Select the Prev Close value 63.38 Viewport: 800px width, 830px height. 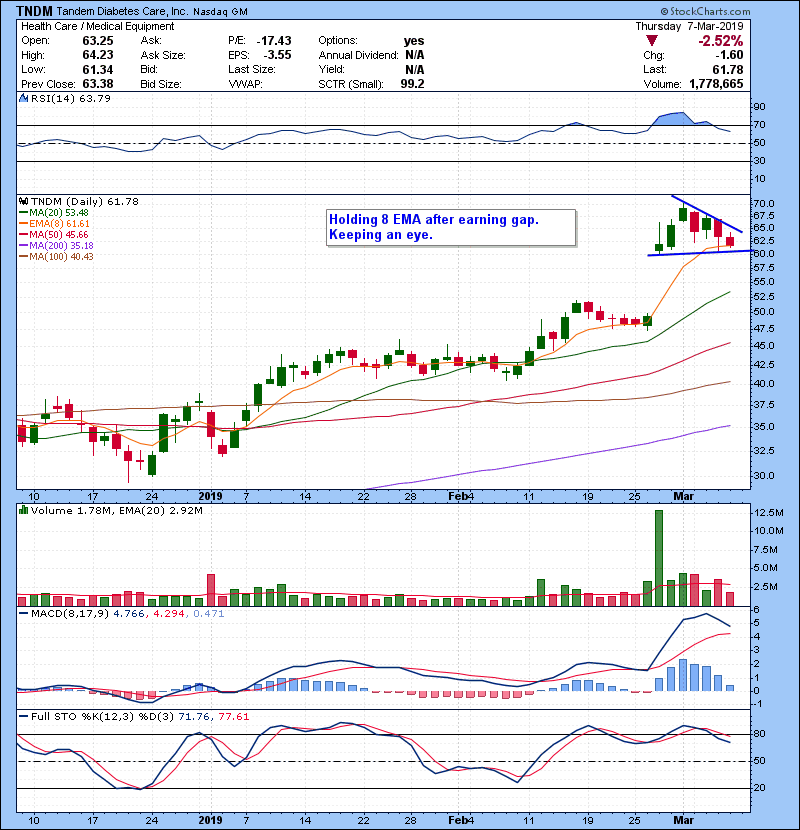pos(97,84)
